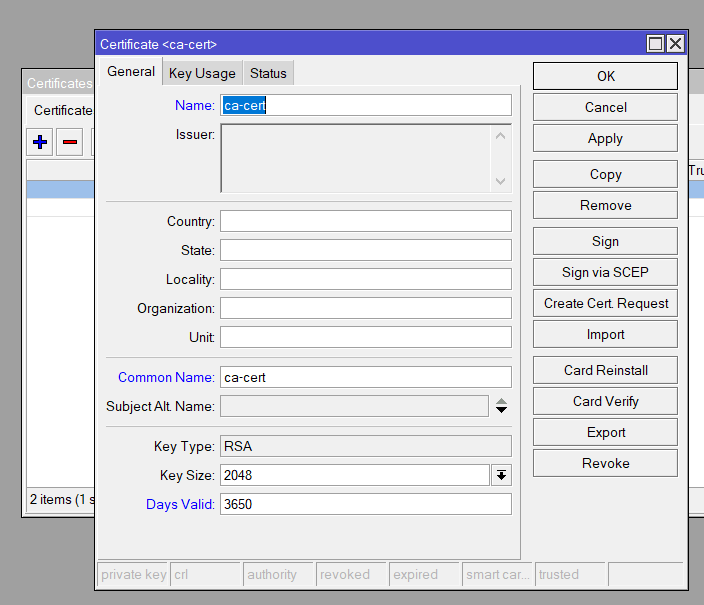Click the red minus remove icon in Certificates window
Image resolution: width=704 pixels, height=605 pixels.
(70, 142)
